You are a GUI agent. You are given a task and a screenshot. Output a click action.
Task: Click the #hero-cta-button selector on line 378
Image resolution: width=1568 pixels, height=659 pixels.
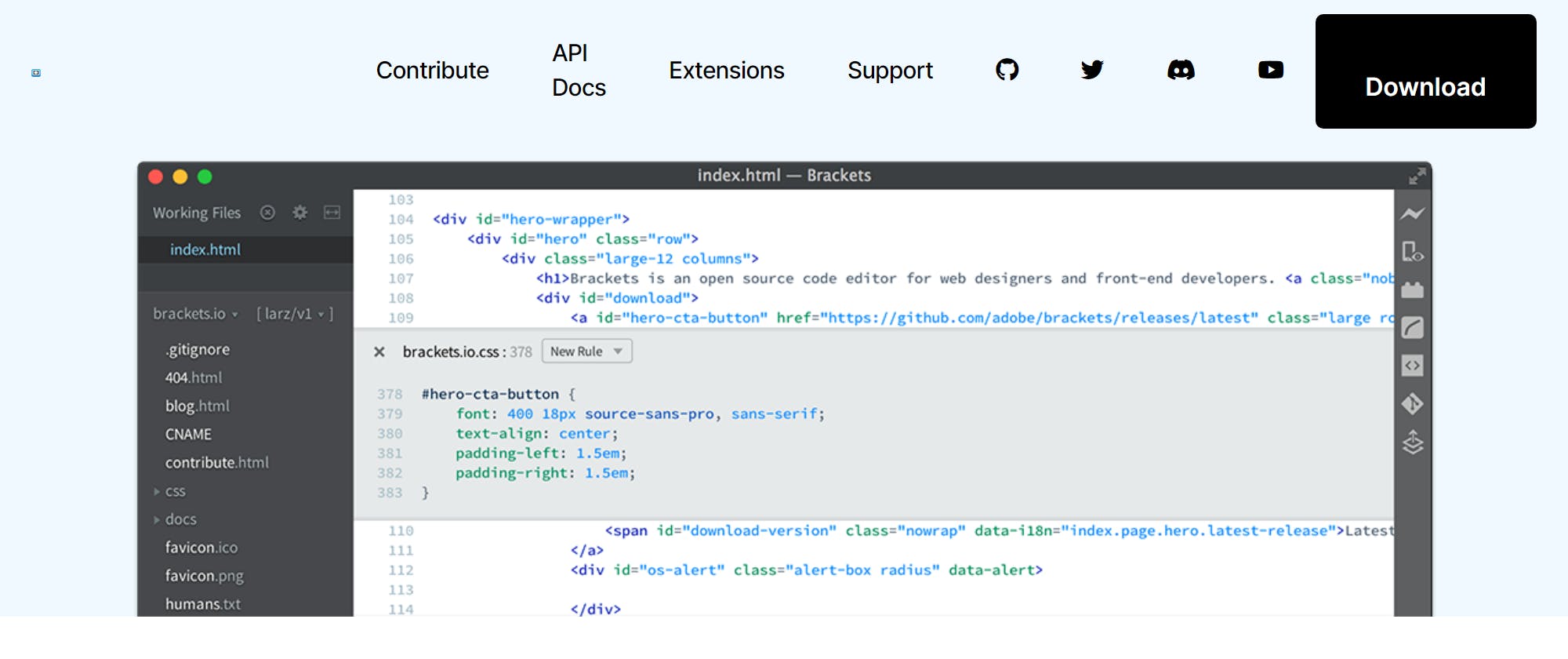click(490, 394)
